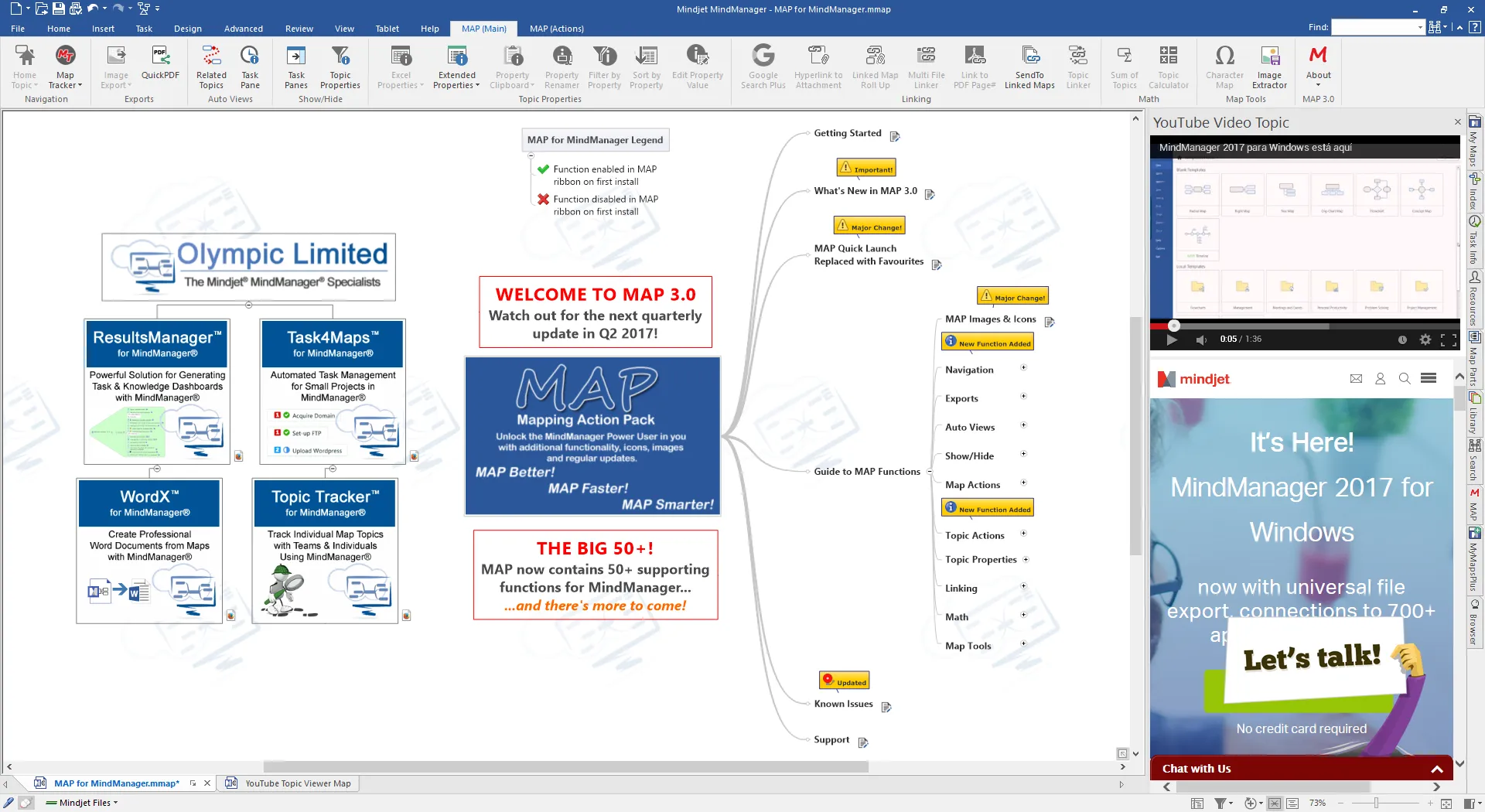
Task: Open the Insert ribbon tab
Action: tap(103, 29)
